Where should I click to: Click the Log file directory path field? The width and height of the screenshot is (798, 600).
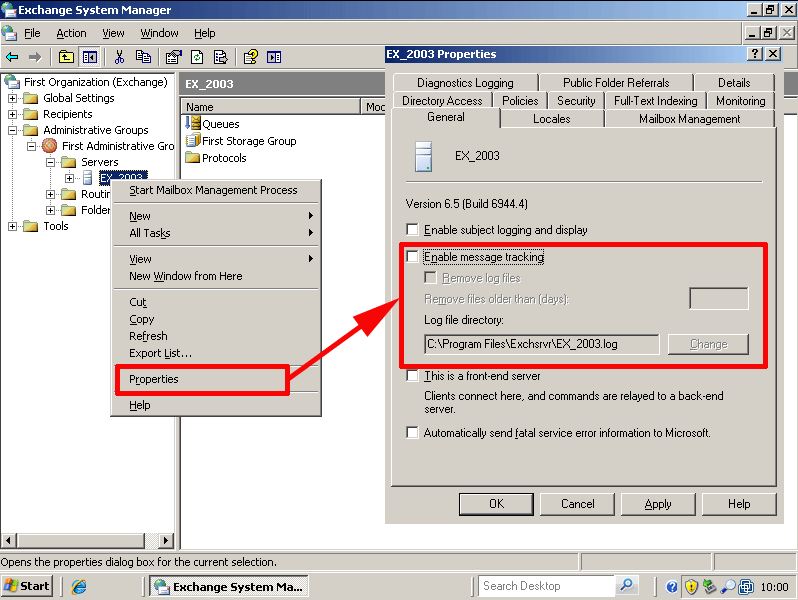pos(542,344)
